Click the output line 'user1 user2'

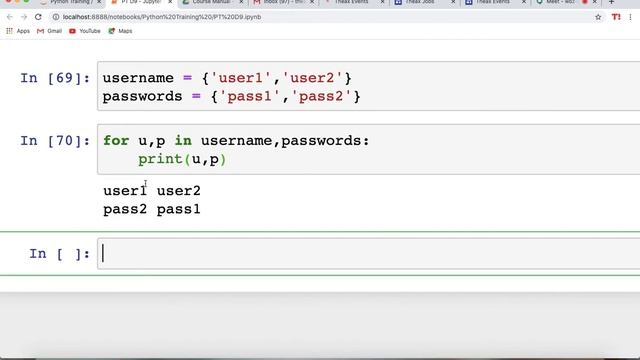point(152,191)
